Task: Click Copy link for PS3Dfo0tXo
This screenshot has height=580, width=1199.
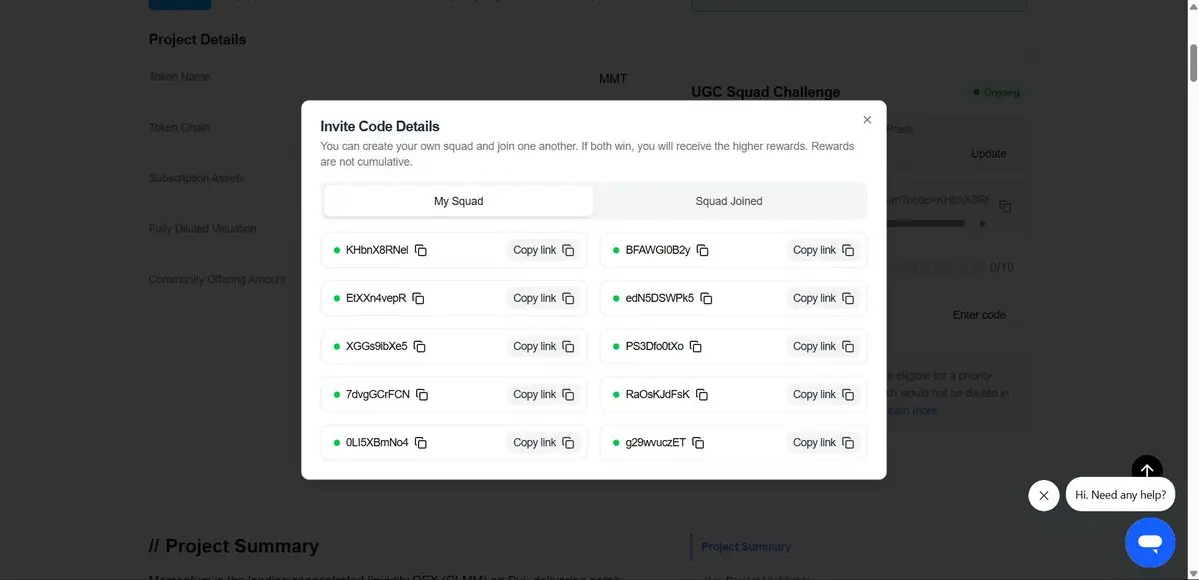Action: pyautogui.click(x=823, y=346)
